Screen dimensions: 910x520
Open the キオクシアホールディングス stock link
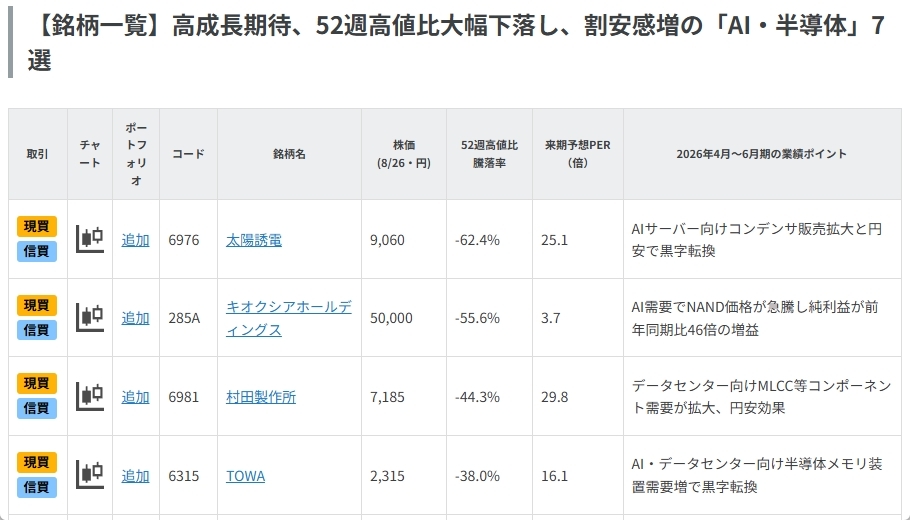click(x=288, y=318)
